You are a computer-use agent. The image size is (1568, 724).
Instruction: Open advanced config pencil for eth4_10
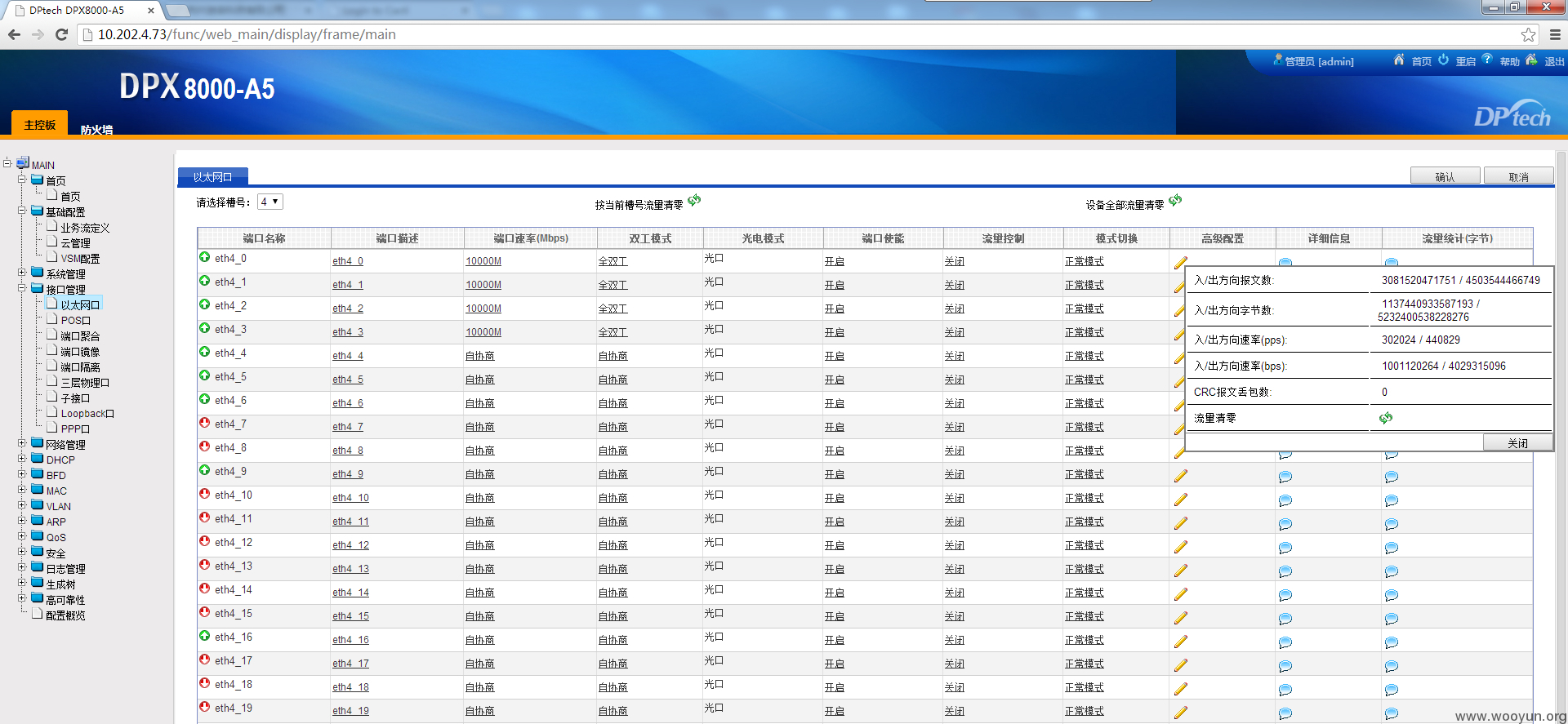coord(1181,500)
